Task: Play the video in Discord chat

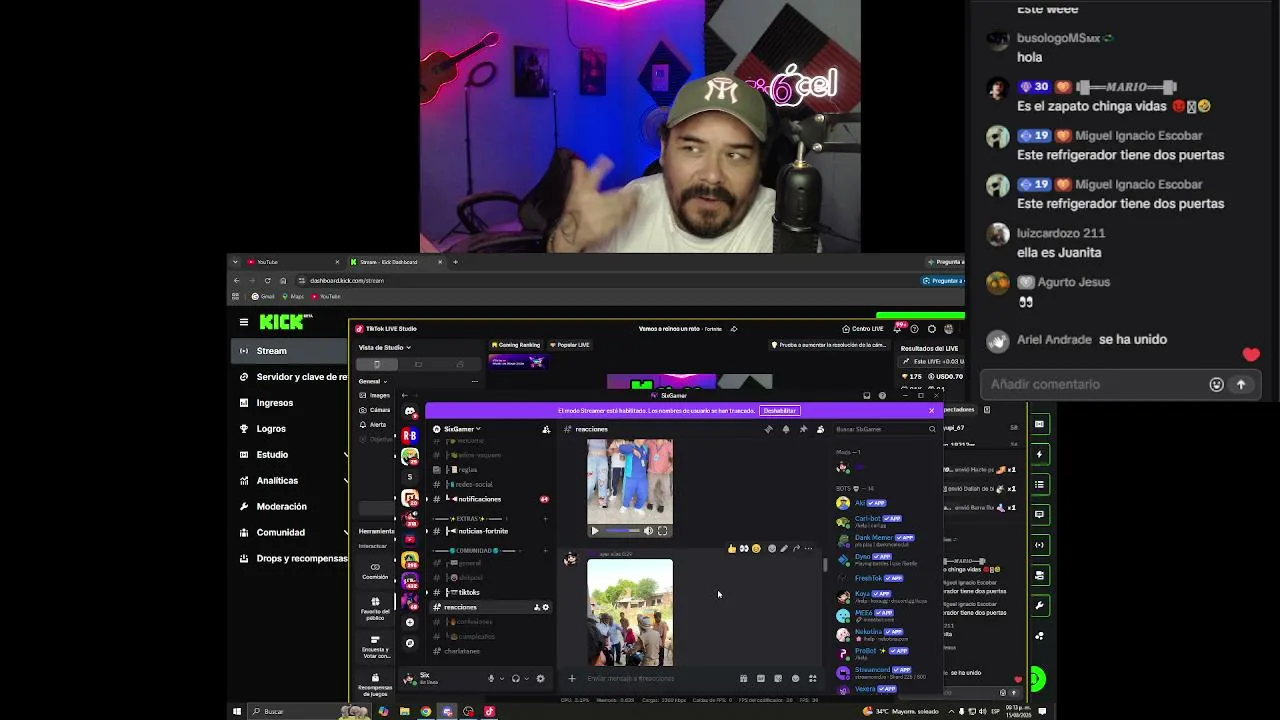Action: coord(595,531)
